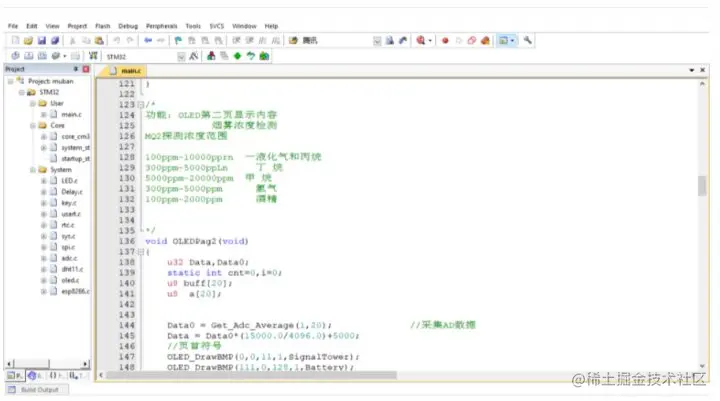Pin the Project panel with pushpin
This screenshot has width=720, height=401.
76,69
